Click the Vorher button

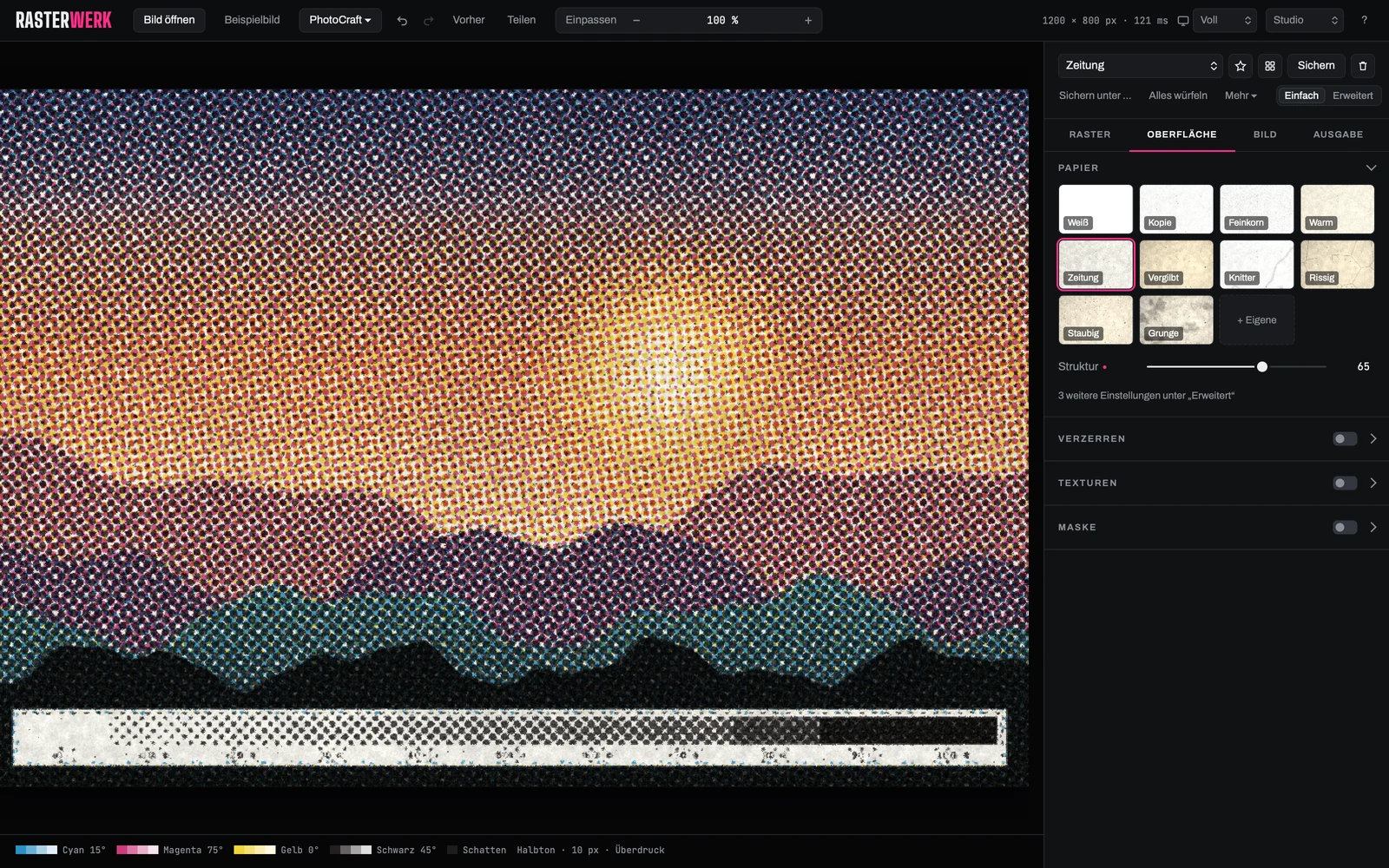tap(469, 20)
